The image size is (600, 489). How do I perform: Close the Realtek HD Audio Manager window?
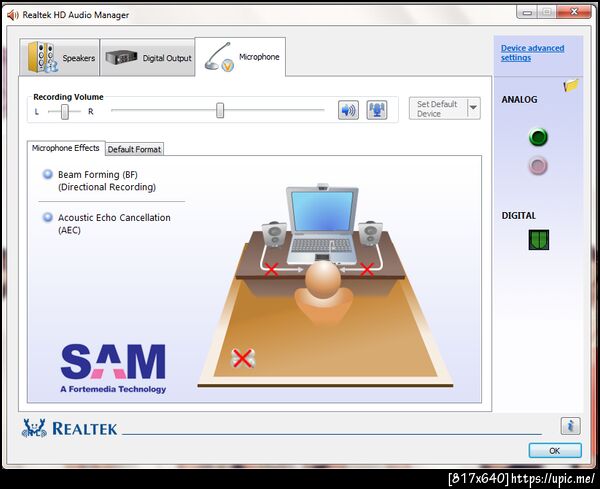[574, 12]
